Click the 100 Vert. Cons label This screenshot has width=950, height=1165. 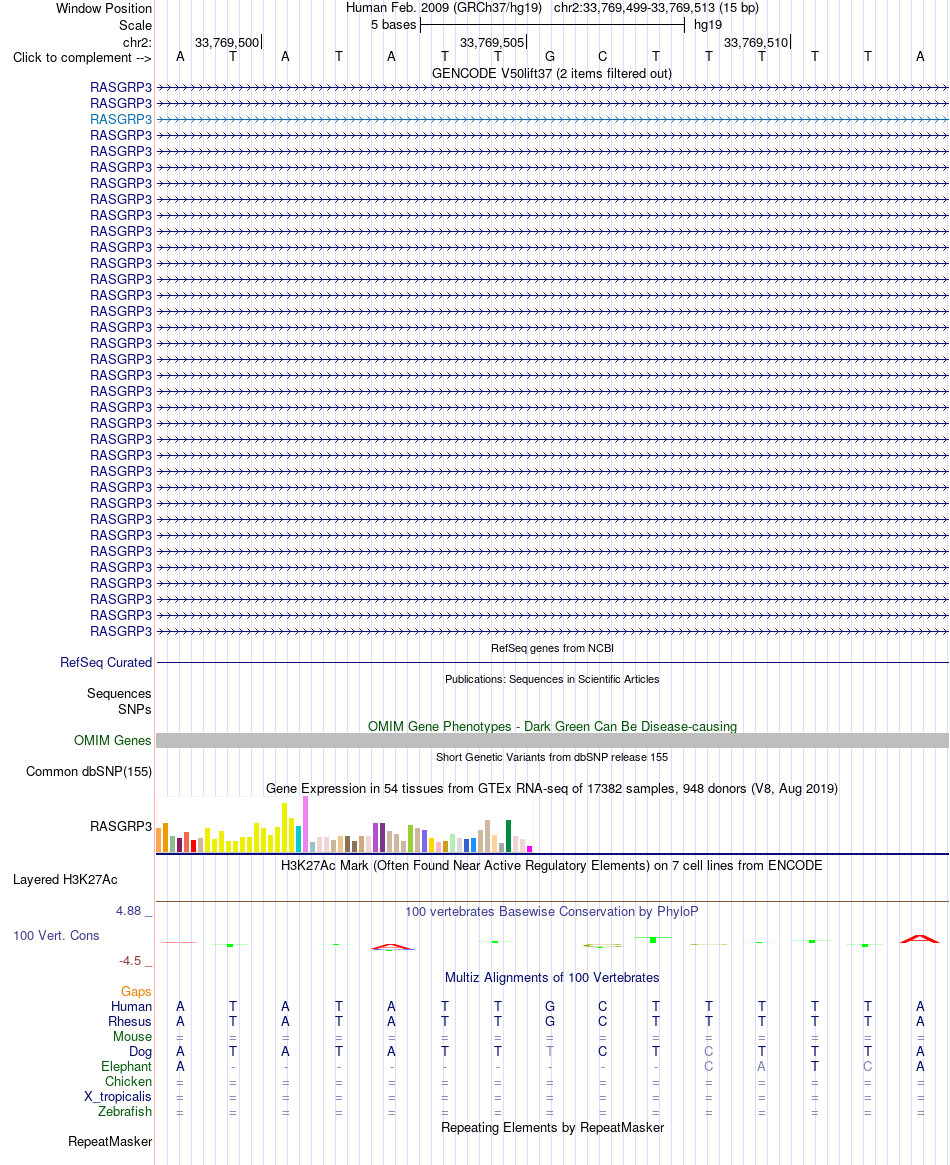tap(56, 936)
